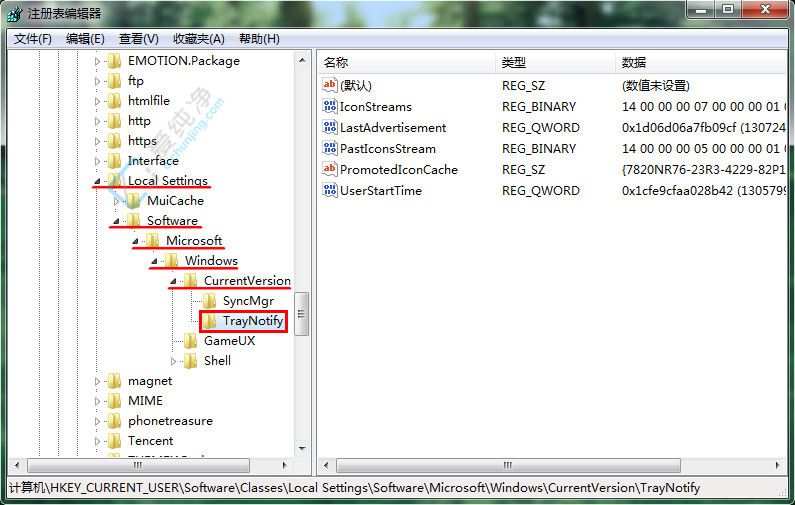Click the MIME key folder icon

click(x=115, y=401)
